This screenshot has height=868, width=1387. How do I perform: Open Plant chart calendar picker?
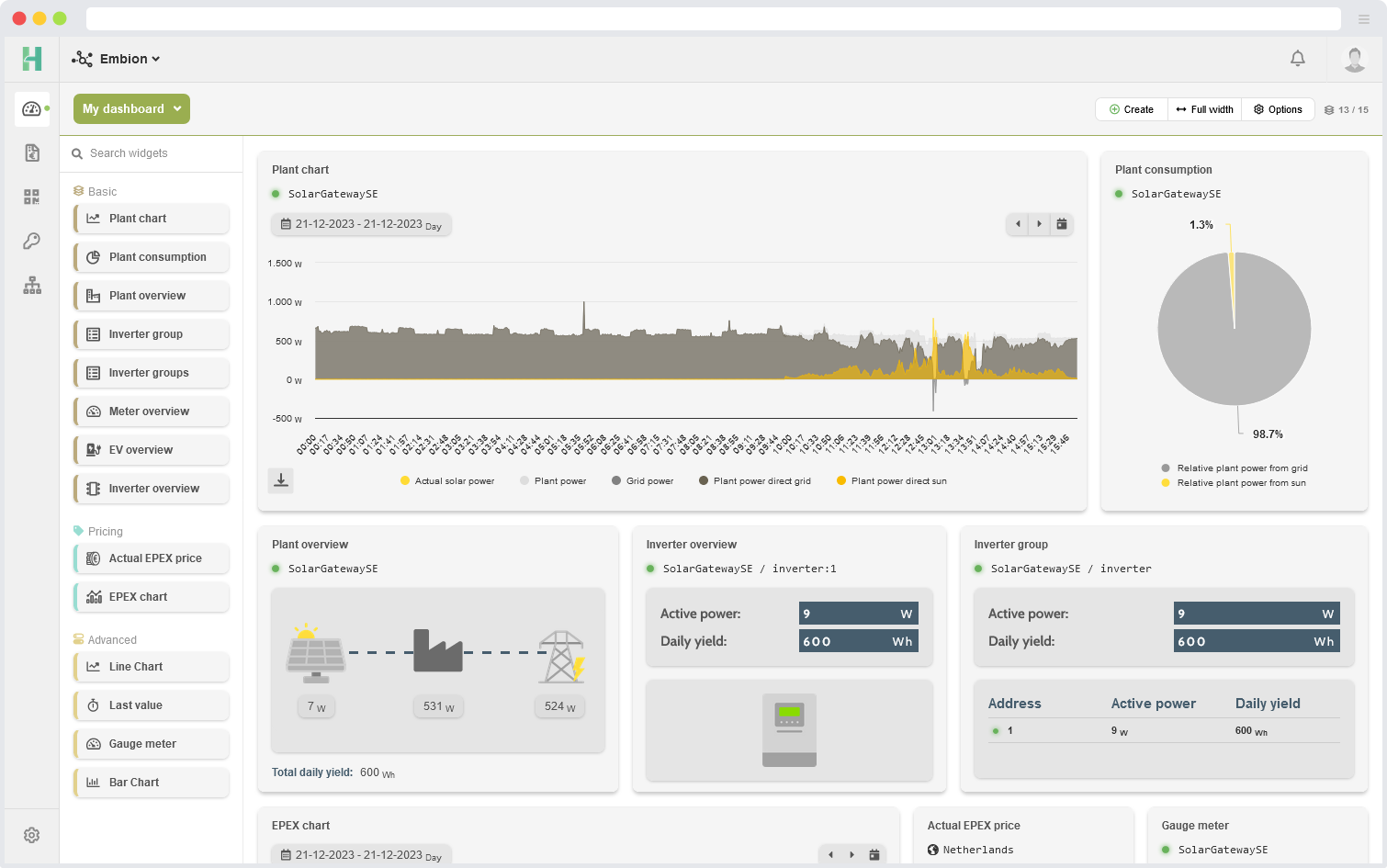(1062, 224)
